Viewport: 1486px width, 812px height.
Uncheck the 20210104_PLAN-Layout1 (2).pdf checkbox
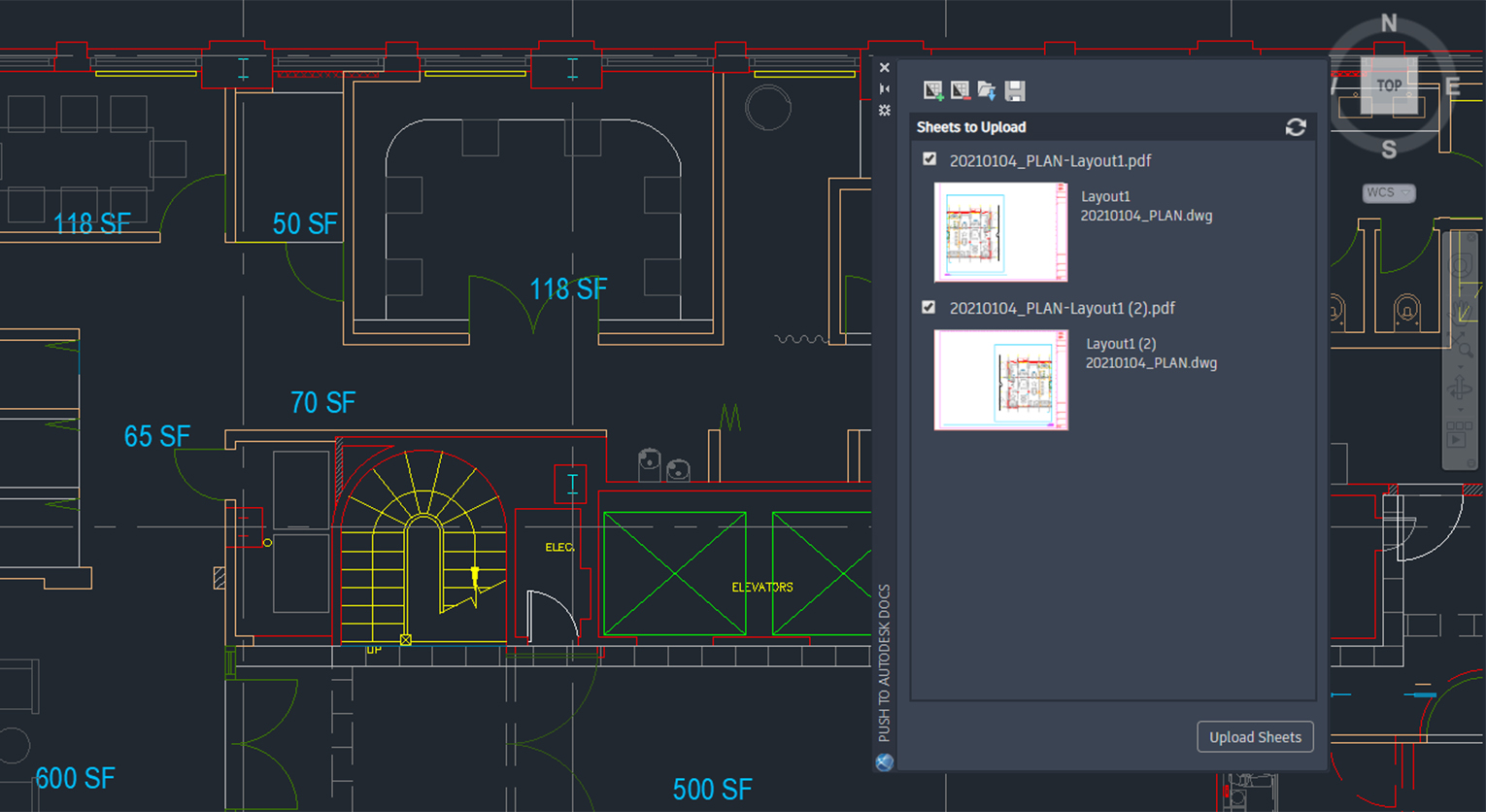coord(929,307)
